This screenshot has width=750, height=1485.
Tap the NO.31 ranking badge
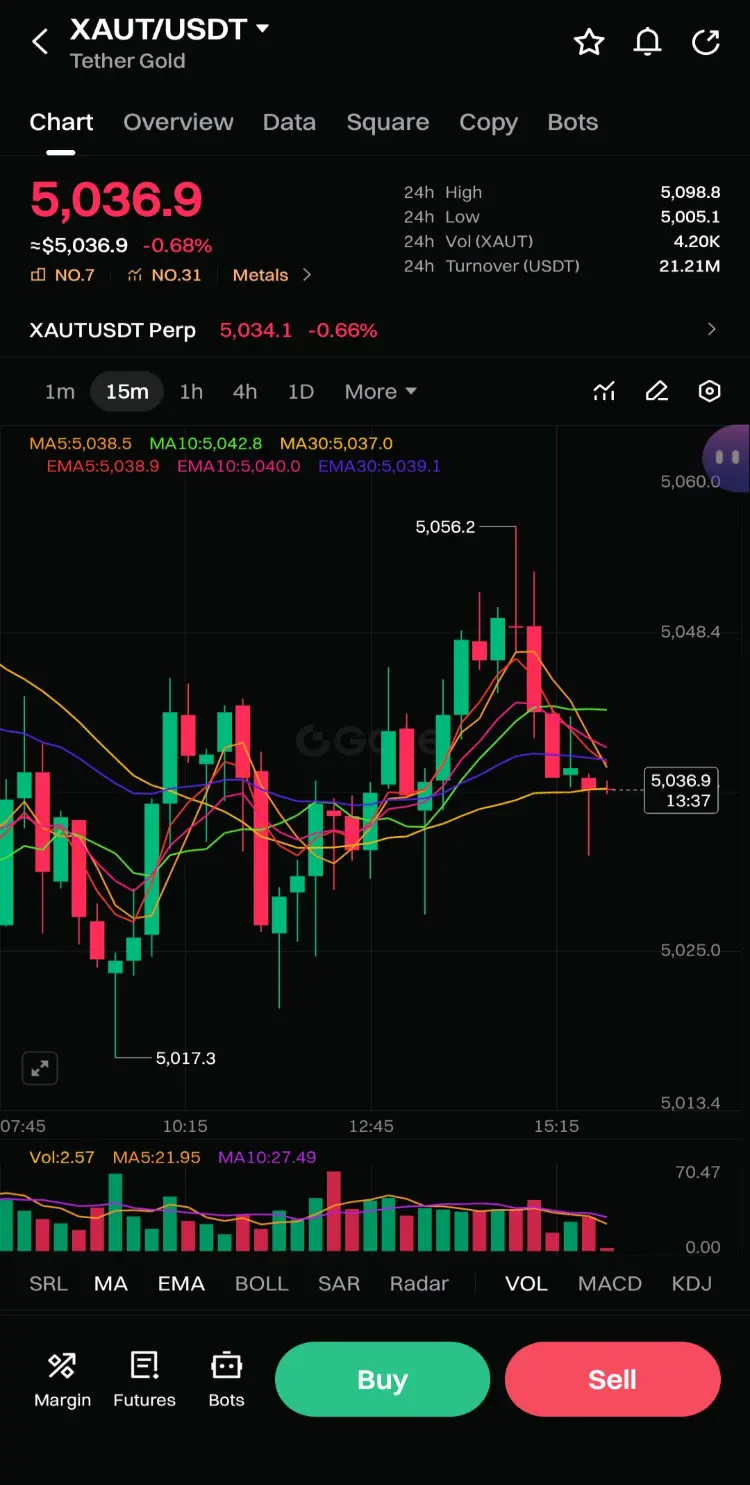(164, 275)
